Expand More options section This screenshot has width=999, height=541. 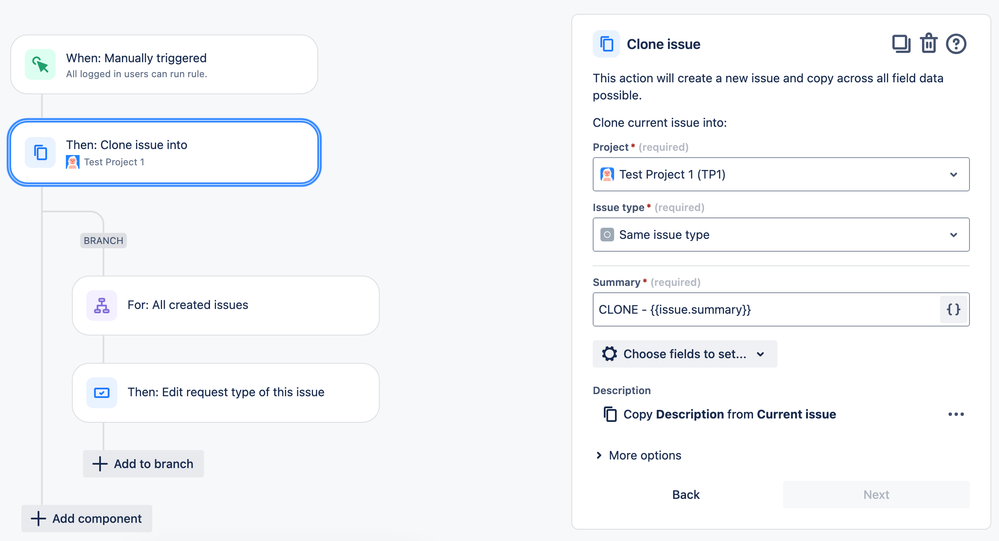[x=638, y=455]
